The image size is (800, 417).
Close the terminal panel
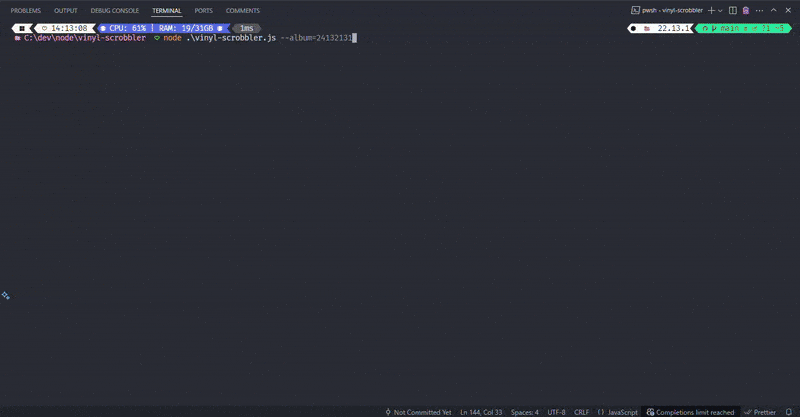(788, 10)
